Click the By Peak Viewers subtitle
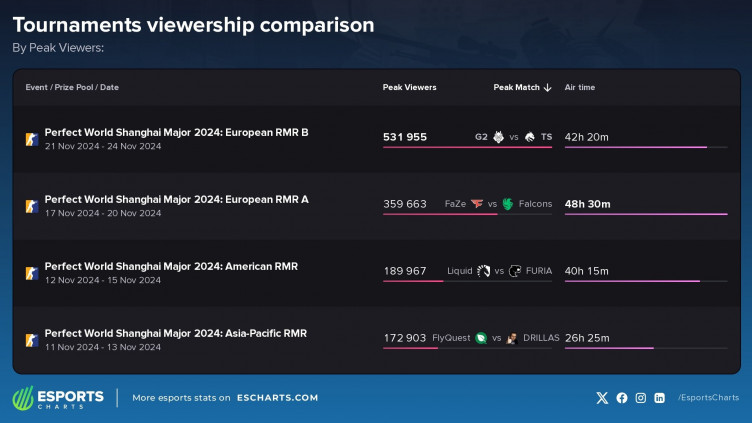 (58, 48)
